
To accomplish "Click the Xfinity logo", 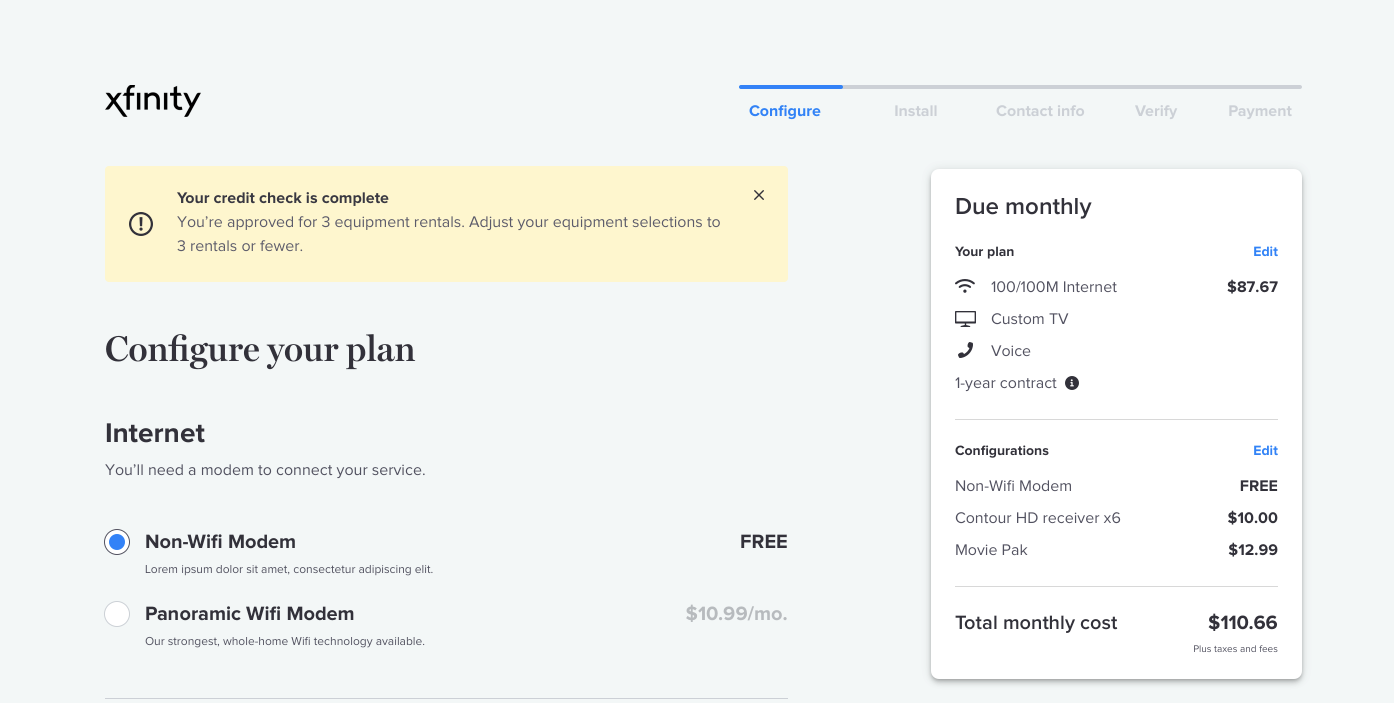I will (x=153, y=101).
